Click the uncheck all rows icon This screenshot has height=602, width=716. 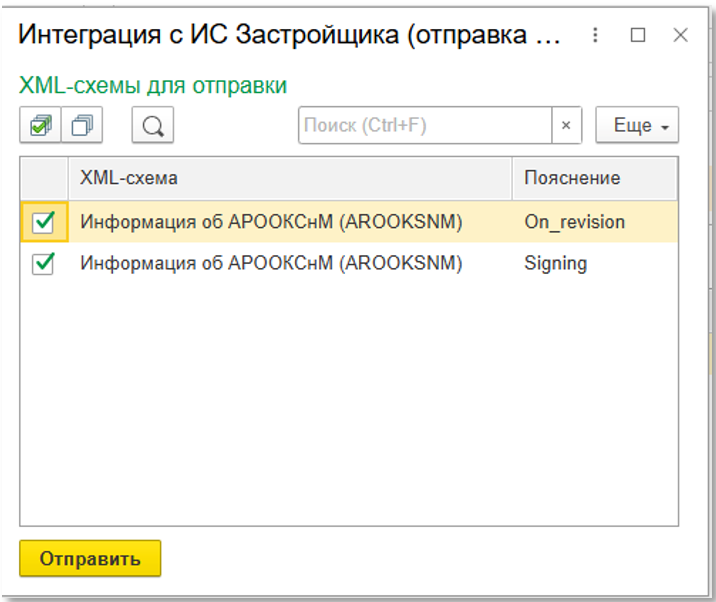pos(83,125)
